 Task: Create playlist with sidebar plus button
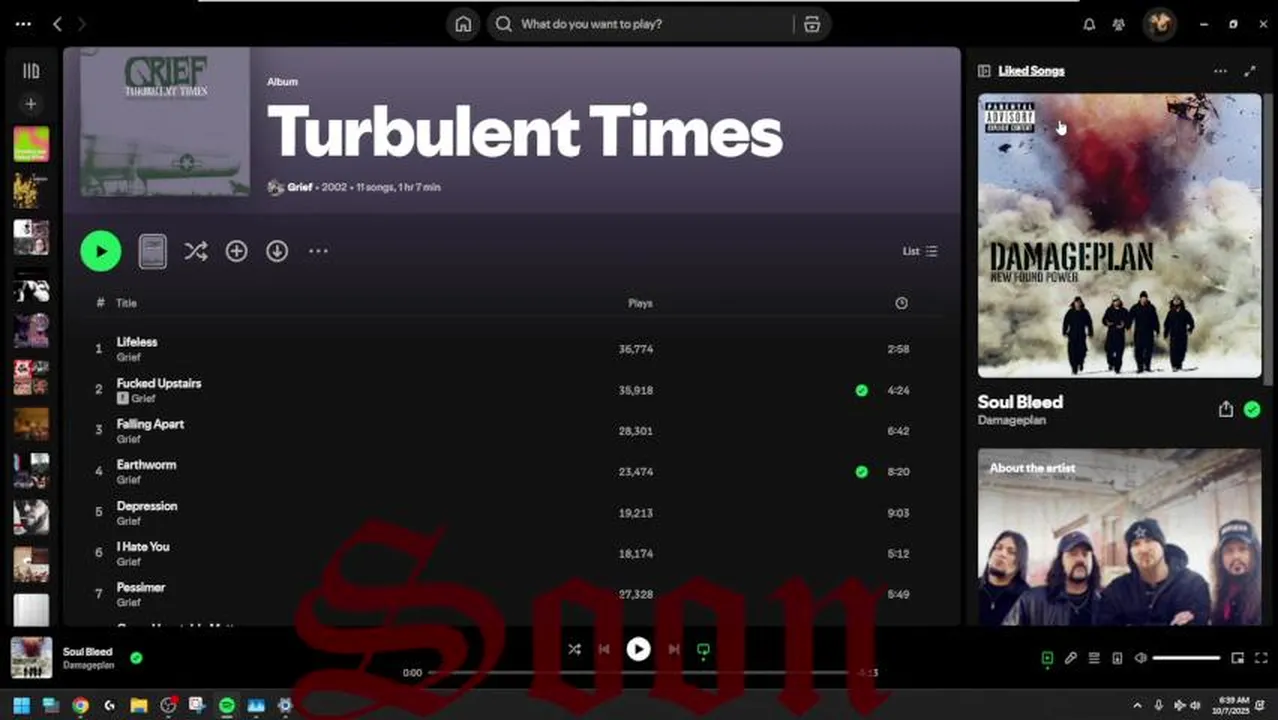click(x=31, y=104)
